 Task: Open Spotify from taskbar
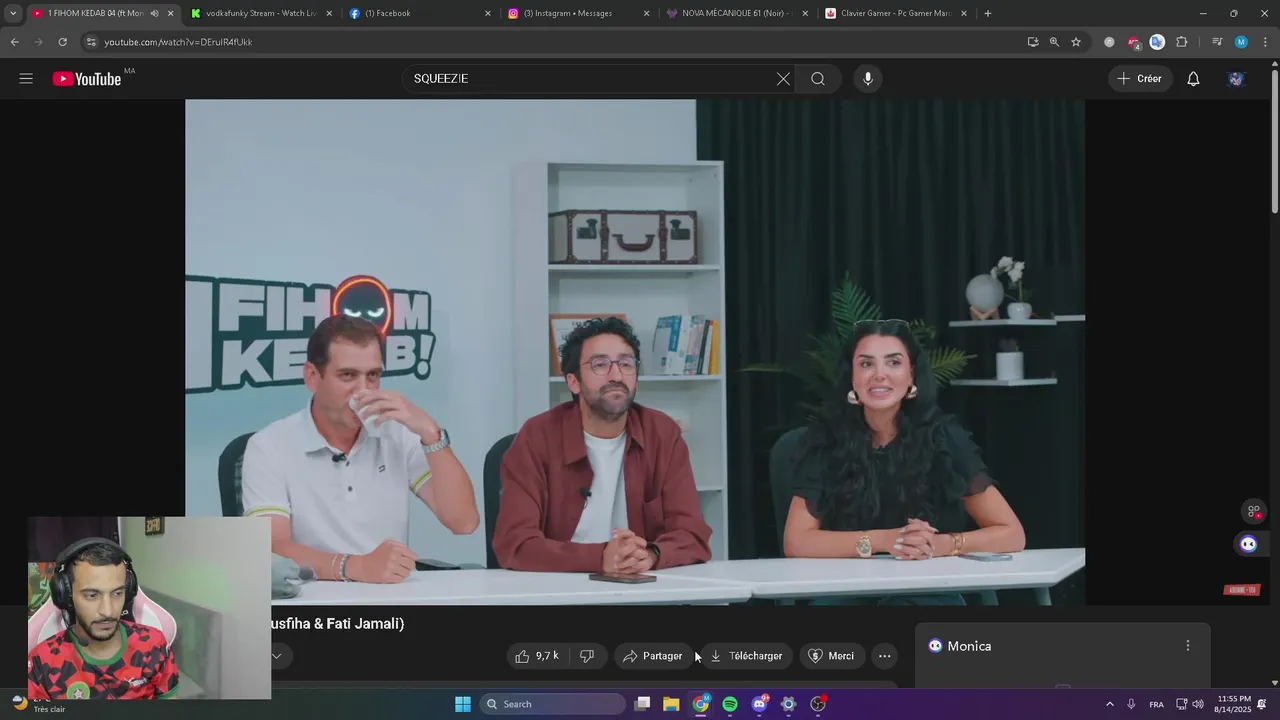point(730,704)
